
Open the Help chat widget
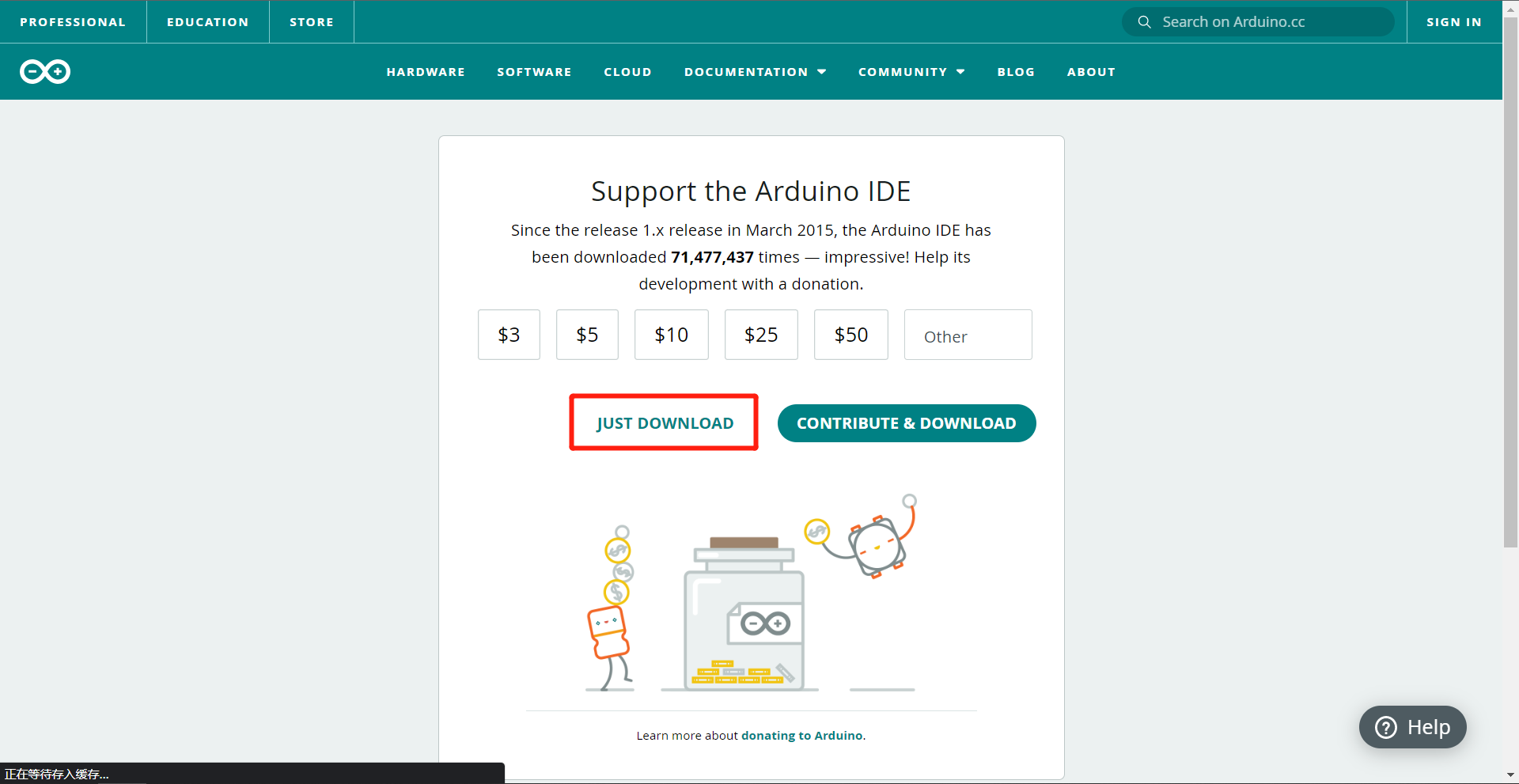click(1412, 727)
